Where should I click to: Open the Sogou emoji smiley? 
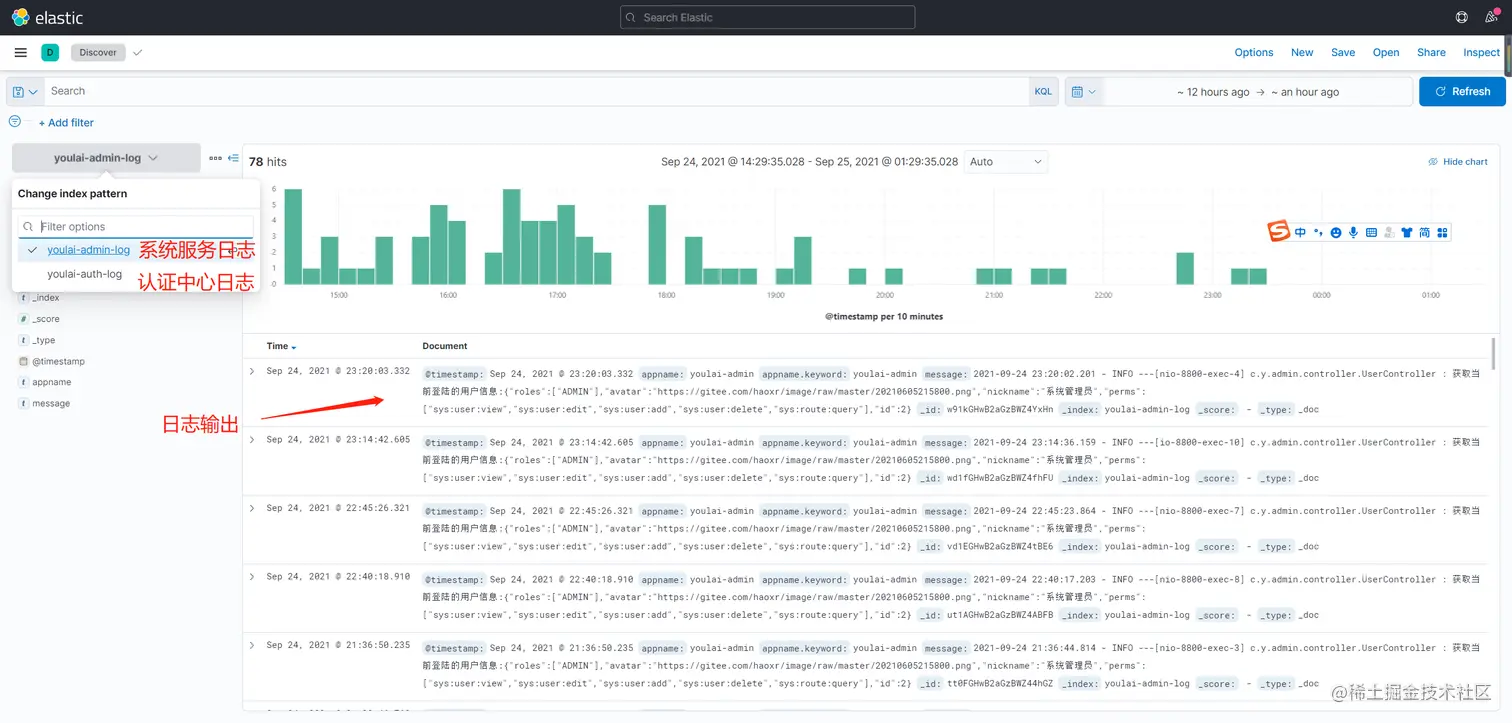coord(1335,232)
